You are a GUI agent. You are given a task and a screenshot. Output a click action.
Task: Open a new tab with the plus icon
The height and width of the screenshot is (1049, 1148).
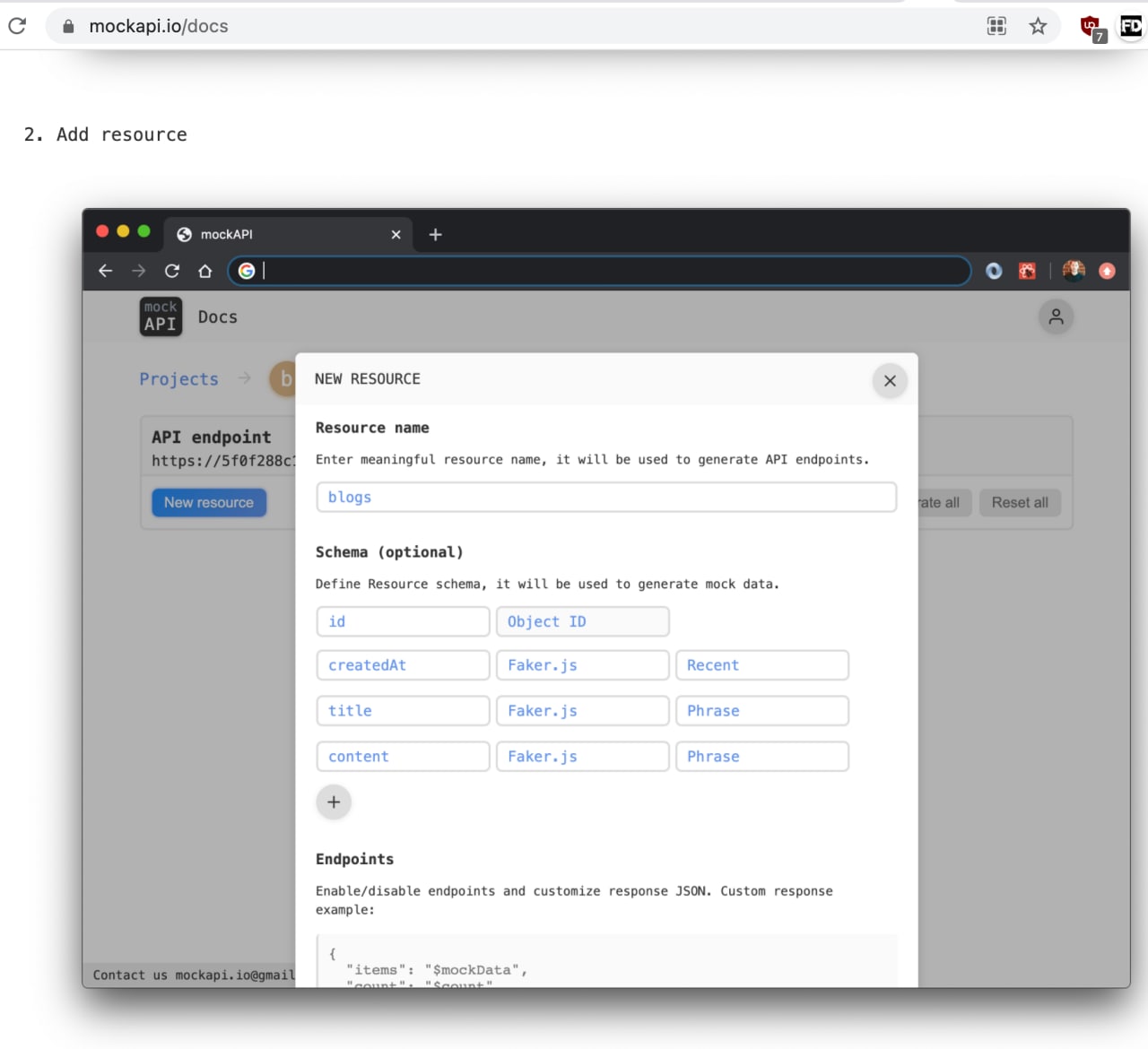[436, 234]
